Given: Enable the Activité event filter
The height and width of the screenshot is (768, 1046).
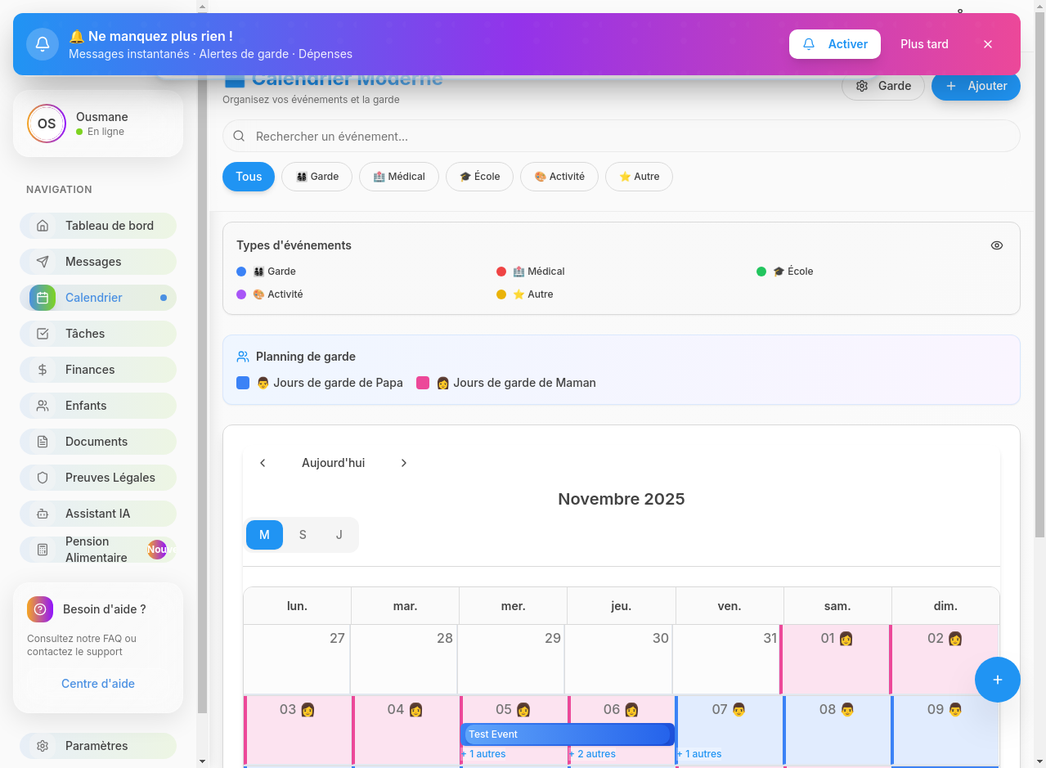Looking at the screenshot, I should point(558,176).
